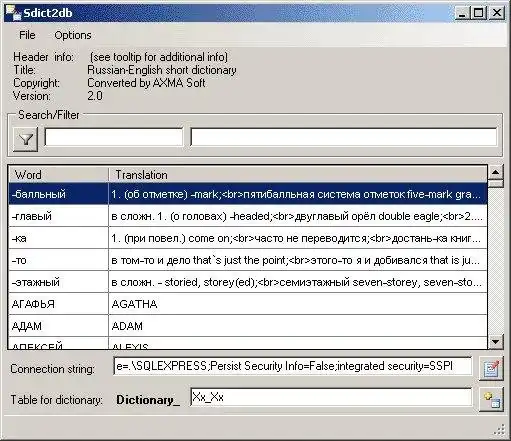Select the -ка word cell
Image resolution: width=511 pixels, height=441 pixels.
point(58,238)
